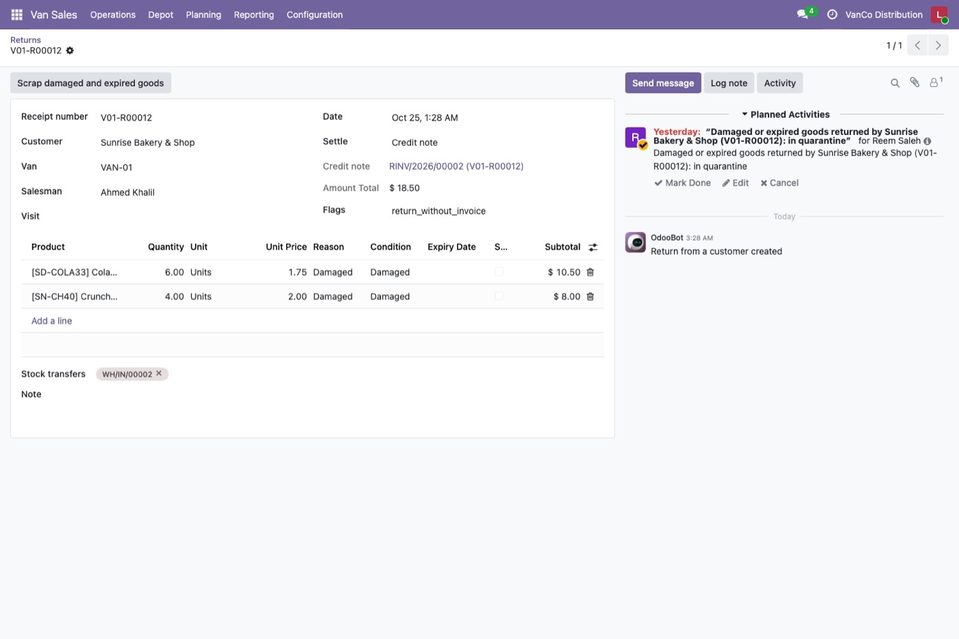Open the Configuration menu
959x639 pixels.
314,15
